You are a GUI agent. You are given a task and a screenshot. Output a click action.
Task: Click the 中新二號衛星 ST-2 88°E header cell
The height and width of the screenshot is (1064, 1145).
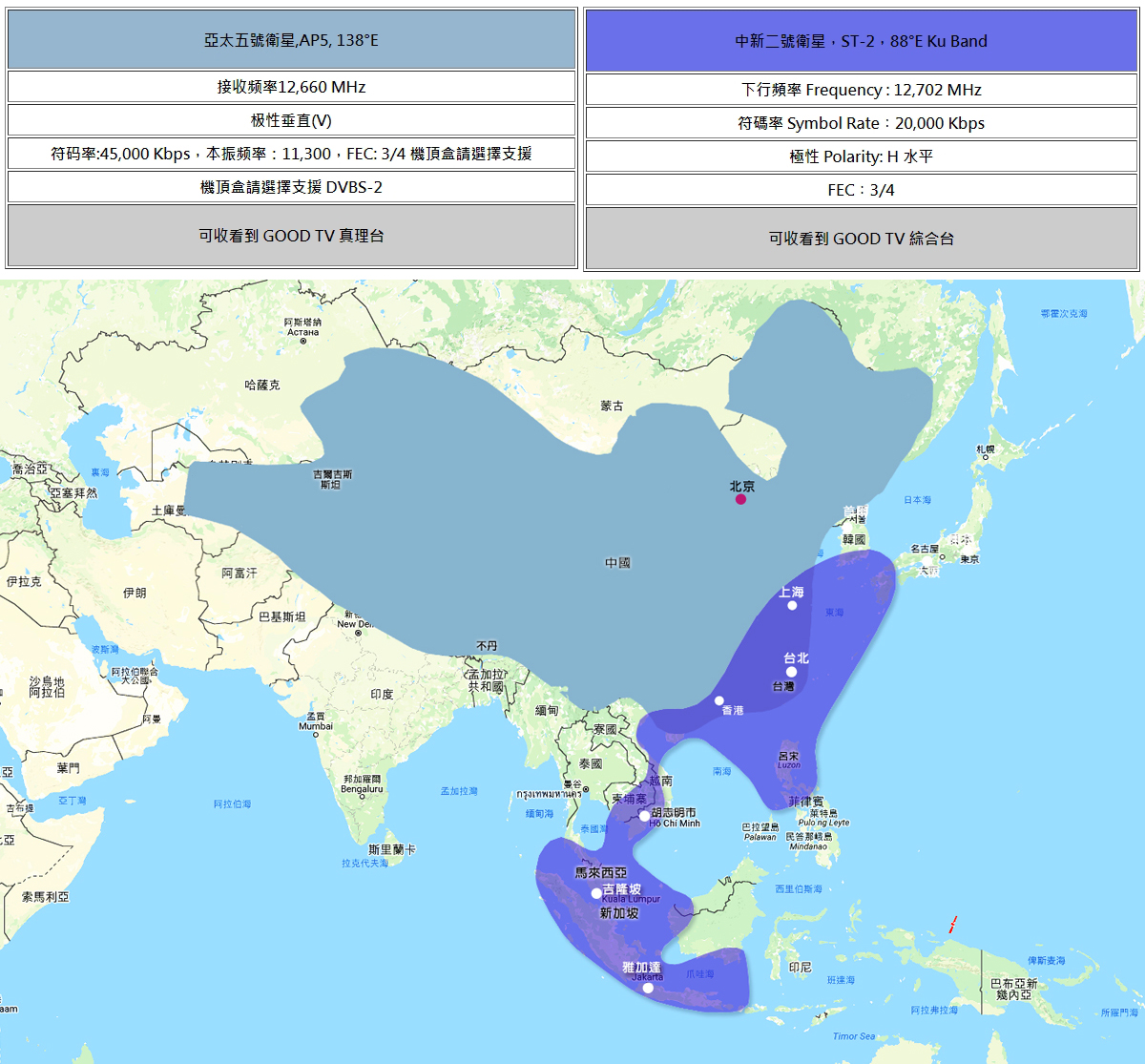tap(861, 41)
